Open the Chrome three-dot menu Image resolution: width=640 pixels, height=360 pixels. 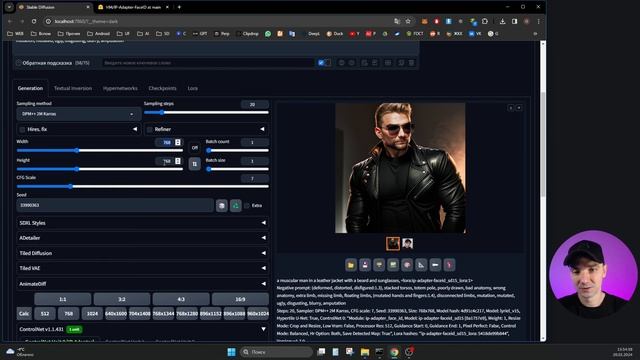tap(538, 21)
